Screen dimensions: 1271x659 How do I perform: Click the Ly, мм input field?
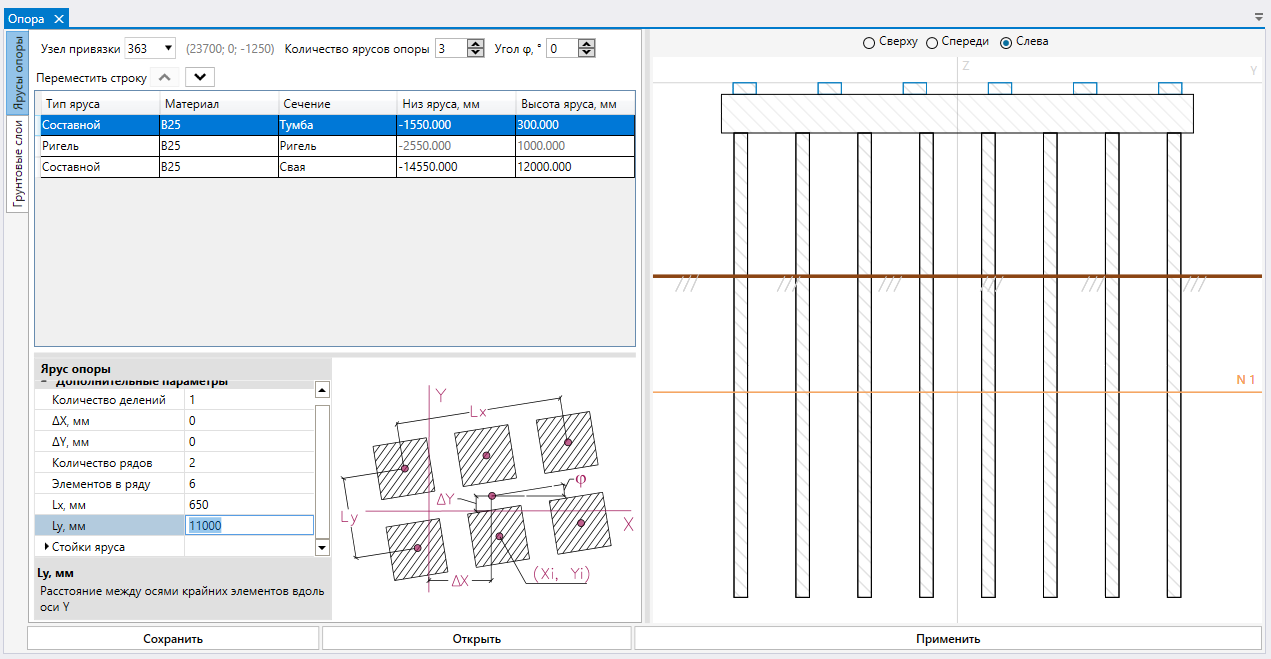pos(250,526)
